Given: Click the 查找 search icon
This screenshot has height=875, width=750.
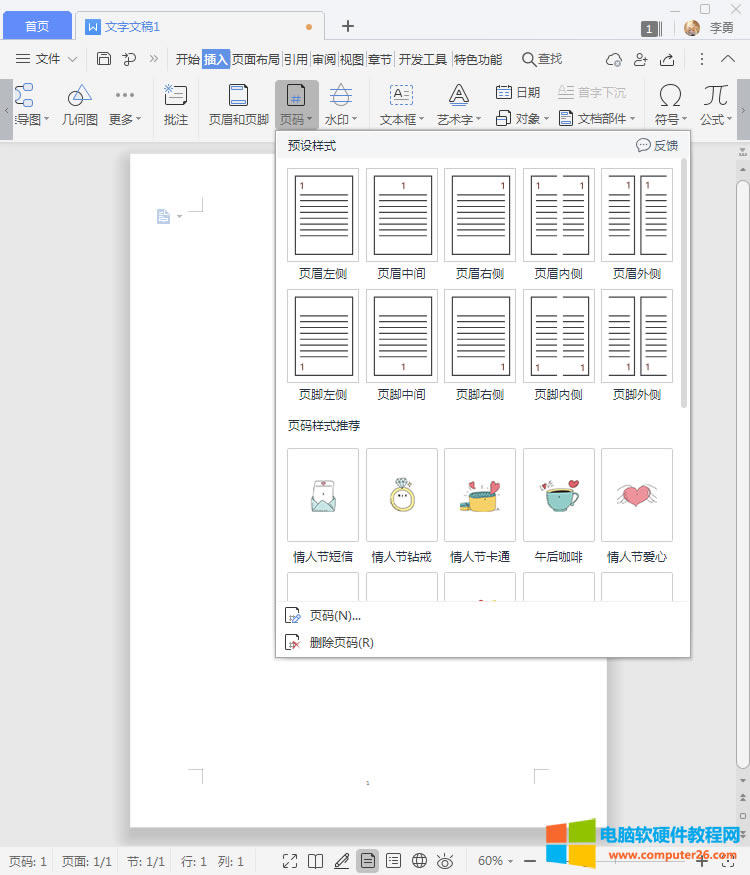Looking at the screenshot, I should coord(529,59).
